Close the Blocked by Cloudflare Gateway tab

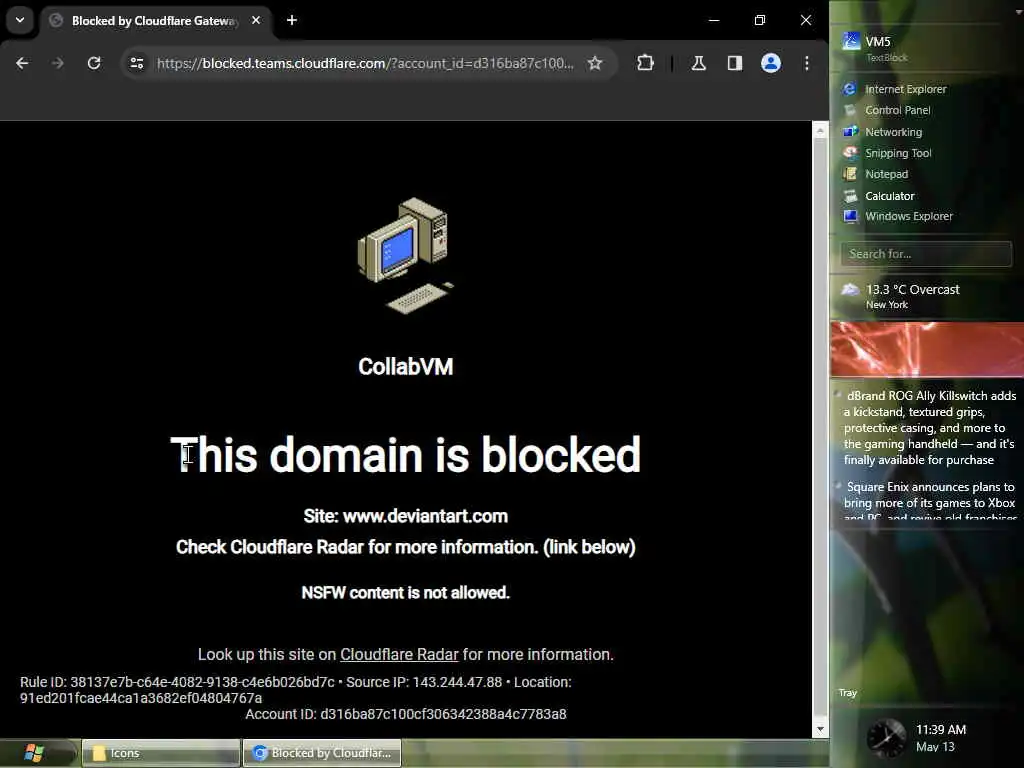[256, 20]
